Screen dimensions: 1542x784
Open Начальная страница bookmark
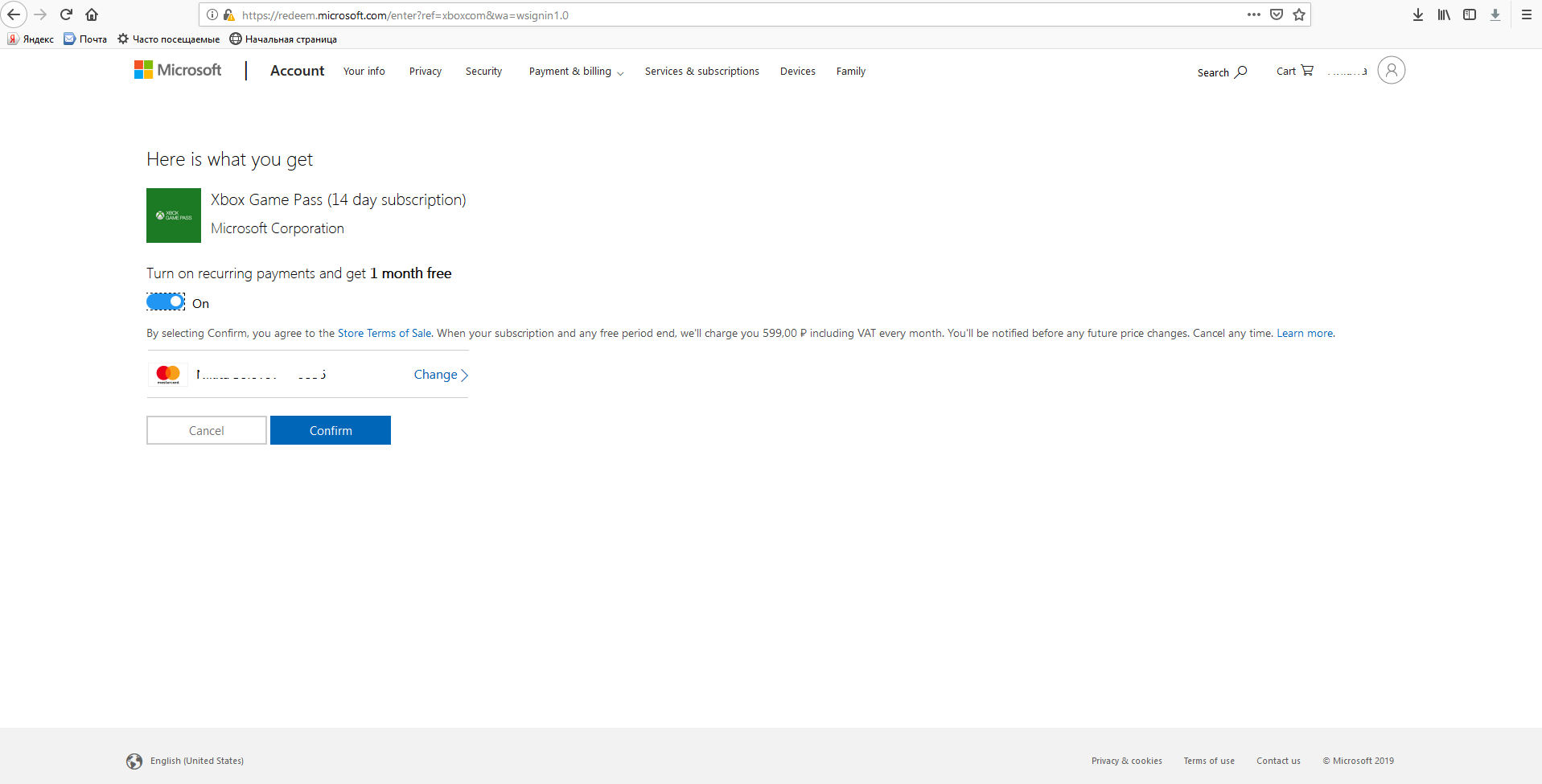(283, 39)
